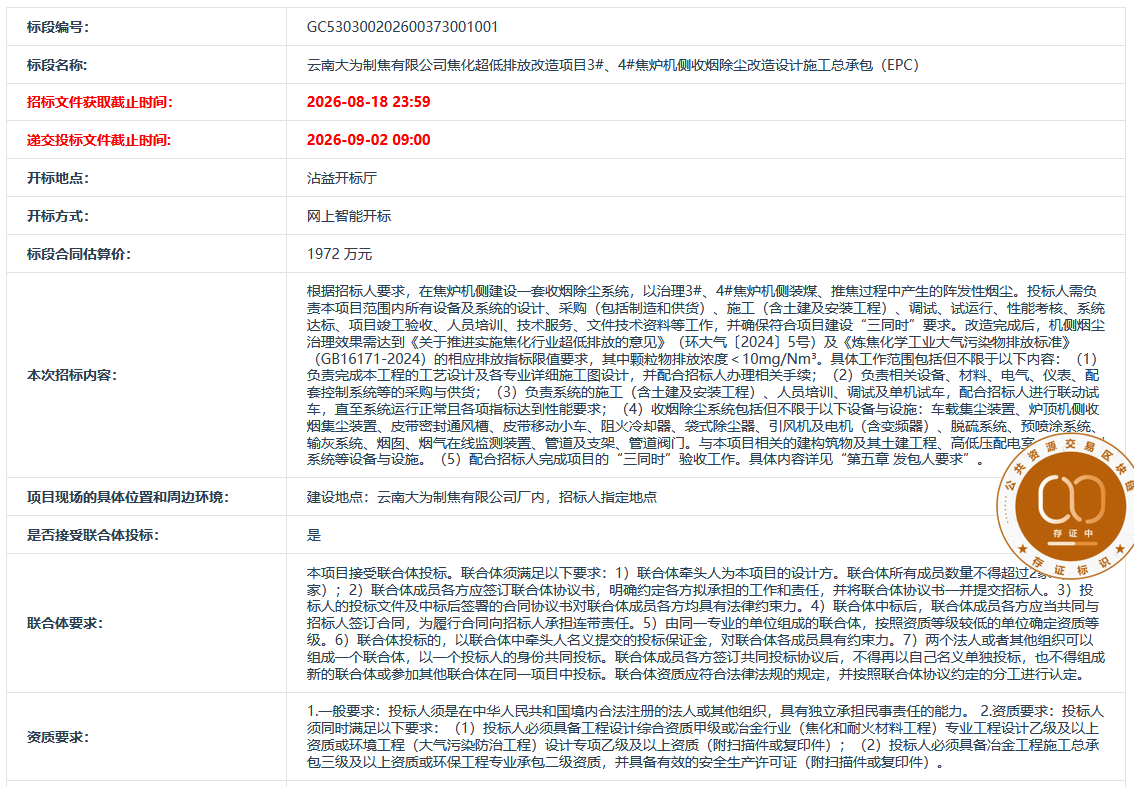Click the red 递交投标文件截止时间 label
This screenshot has width=1134, height=787.
pos(99,140)
